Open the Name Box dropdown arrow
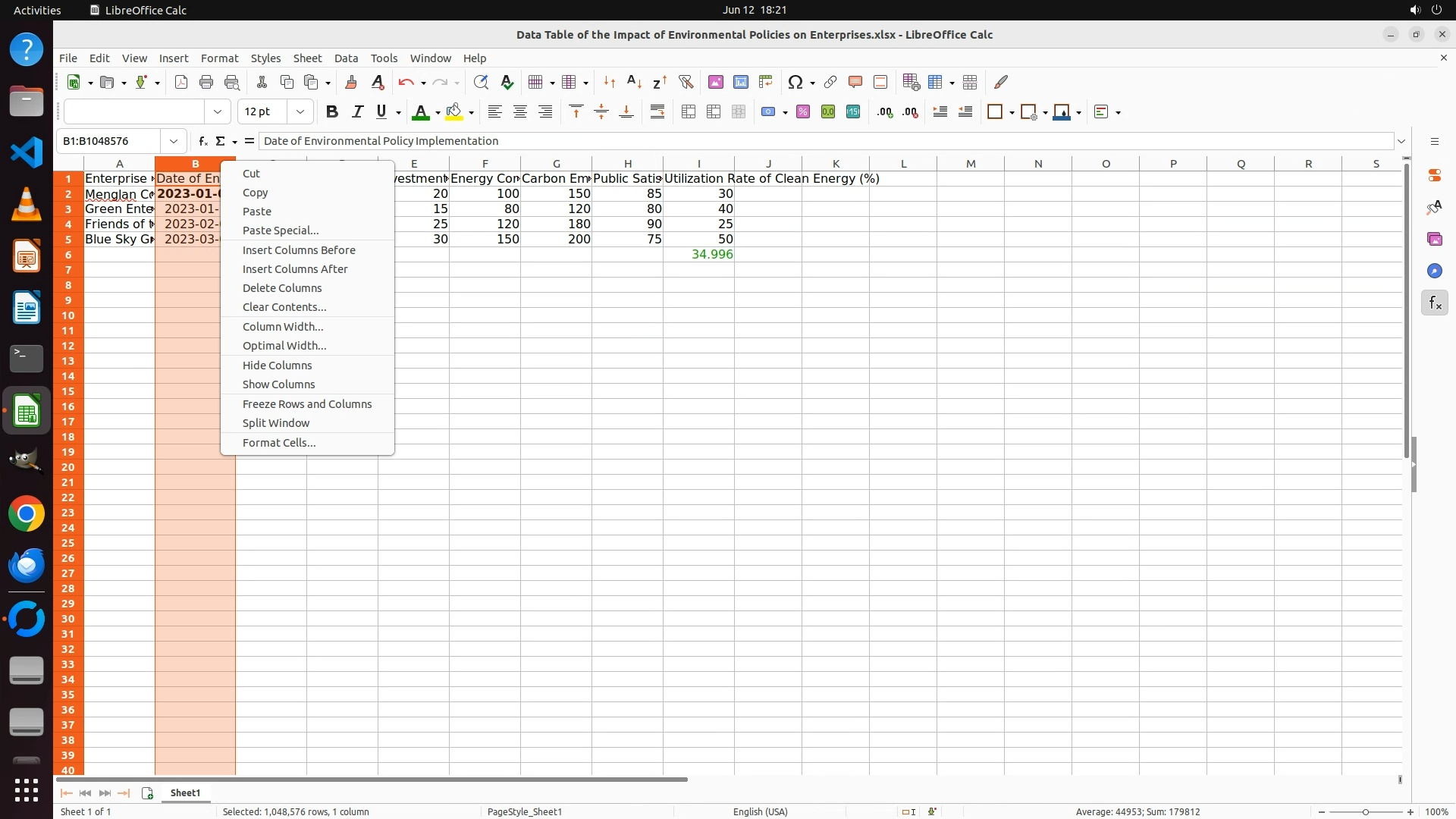1456x819 pixels. [x=174, y=141]
